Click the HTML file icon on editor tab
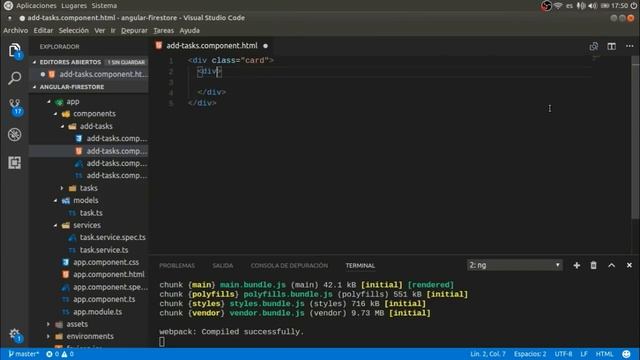This screenshot has width=640, height=360. click(x=159, y=45)
